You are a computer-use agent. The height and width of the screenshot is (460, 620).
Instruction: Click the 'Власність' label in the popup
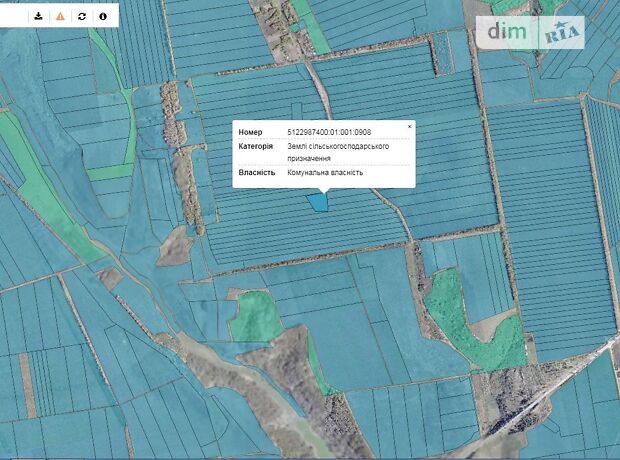[255, 172]
